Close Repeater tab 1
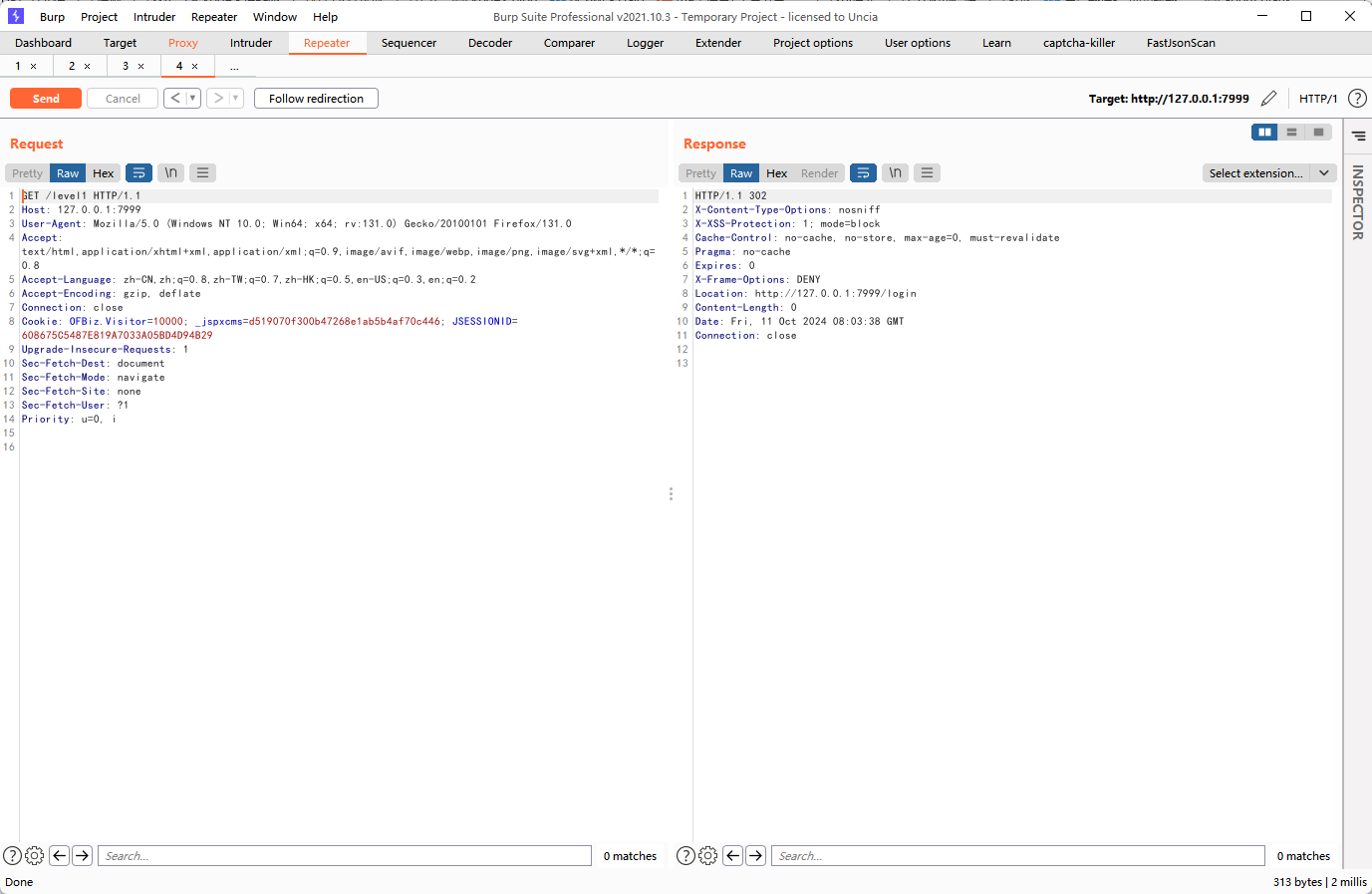Screen dimensions: 1372x894 point(34,67)
